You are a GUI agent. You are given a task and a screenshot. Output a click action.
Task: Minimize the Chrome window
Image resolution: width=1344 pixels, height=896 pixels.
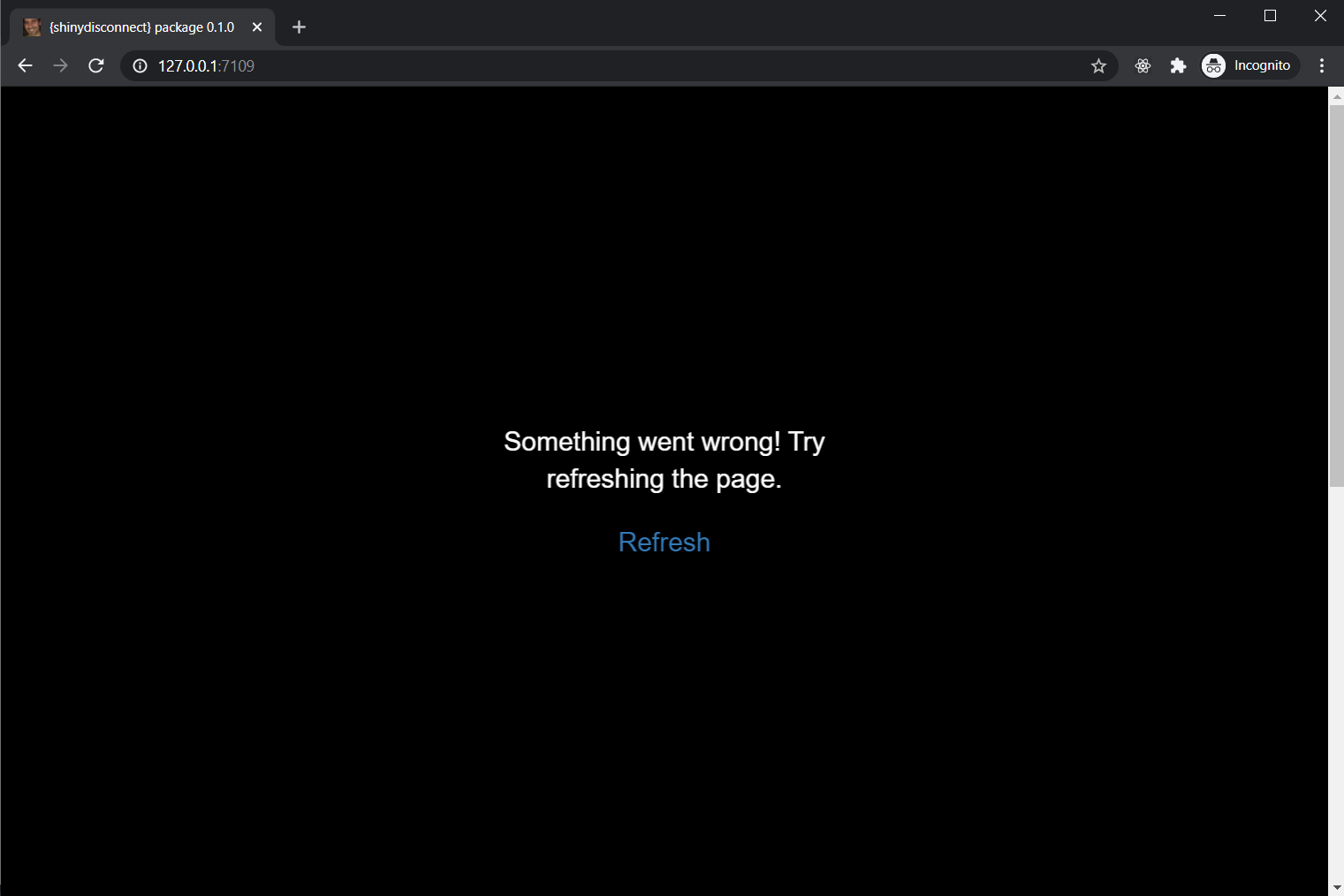(x=1219, y=16)
